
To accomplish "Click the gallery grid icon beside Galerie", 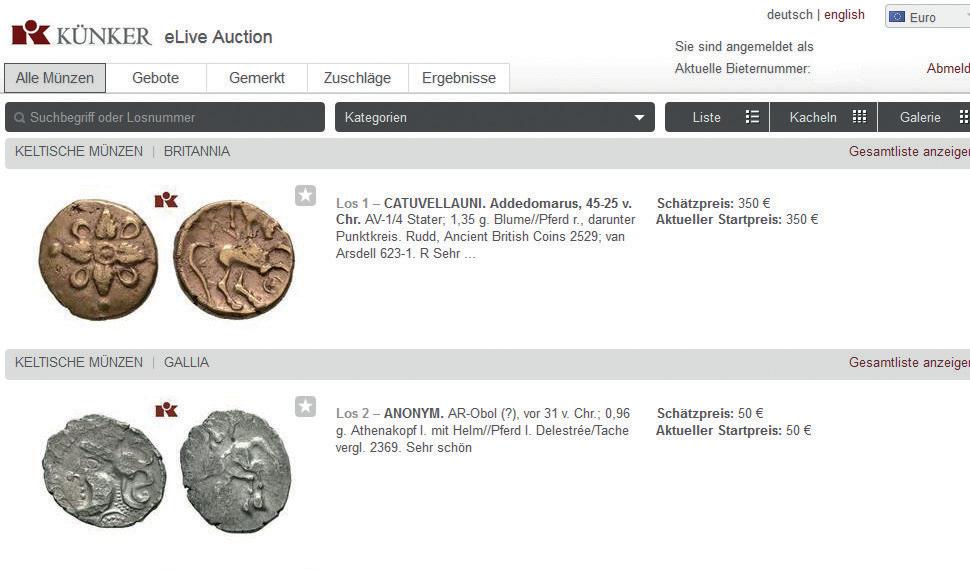I will point(963,117).
